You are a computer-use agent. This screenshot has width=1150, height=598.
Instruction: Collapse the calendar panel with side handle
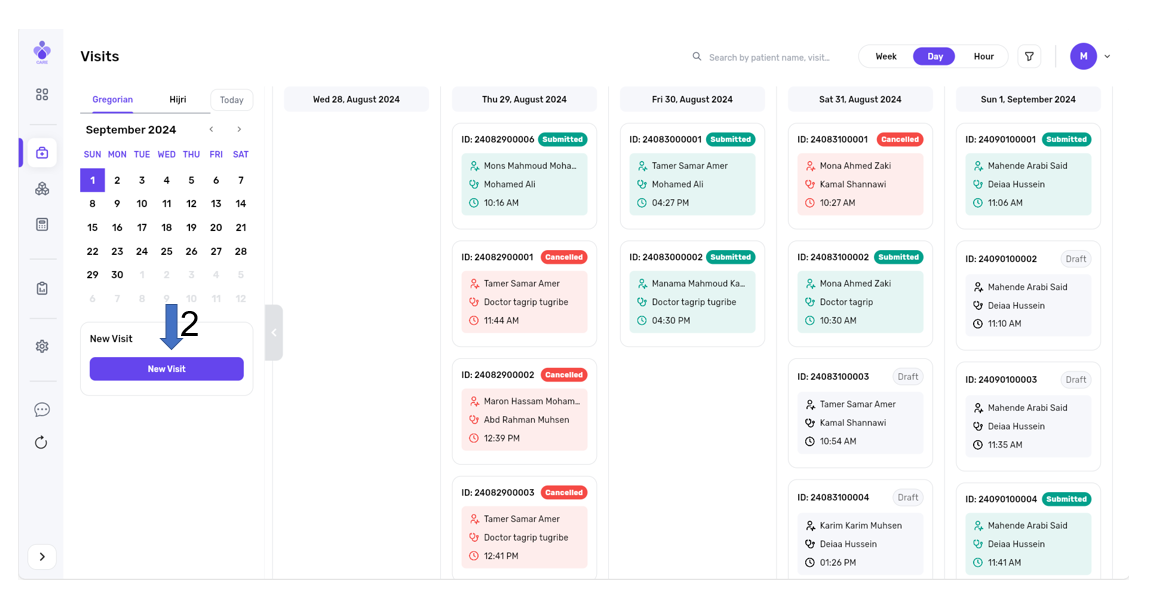coord(274,332)
